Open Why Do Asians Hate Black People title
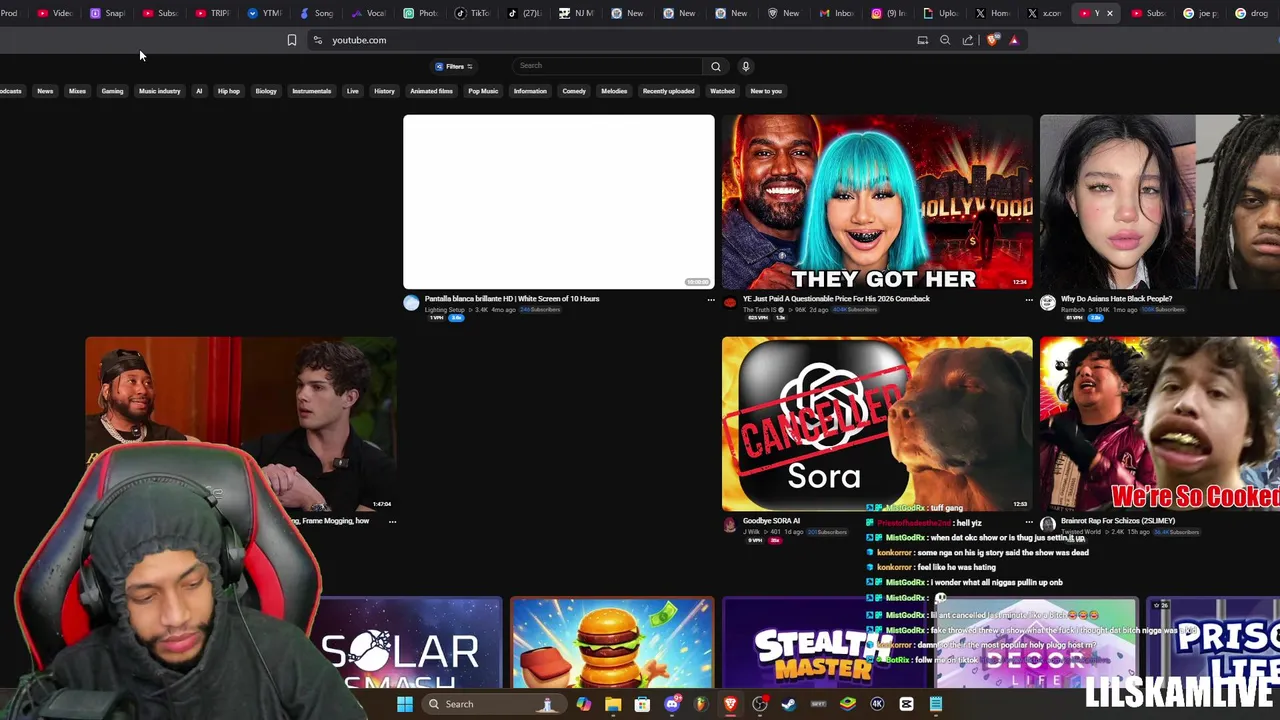This screenshot has width=1280, height=720. tap(1116, 298)
